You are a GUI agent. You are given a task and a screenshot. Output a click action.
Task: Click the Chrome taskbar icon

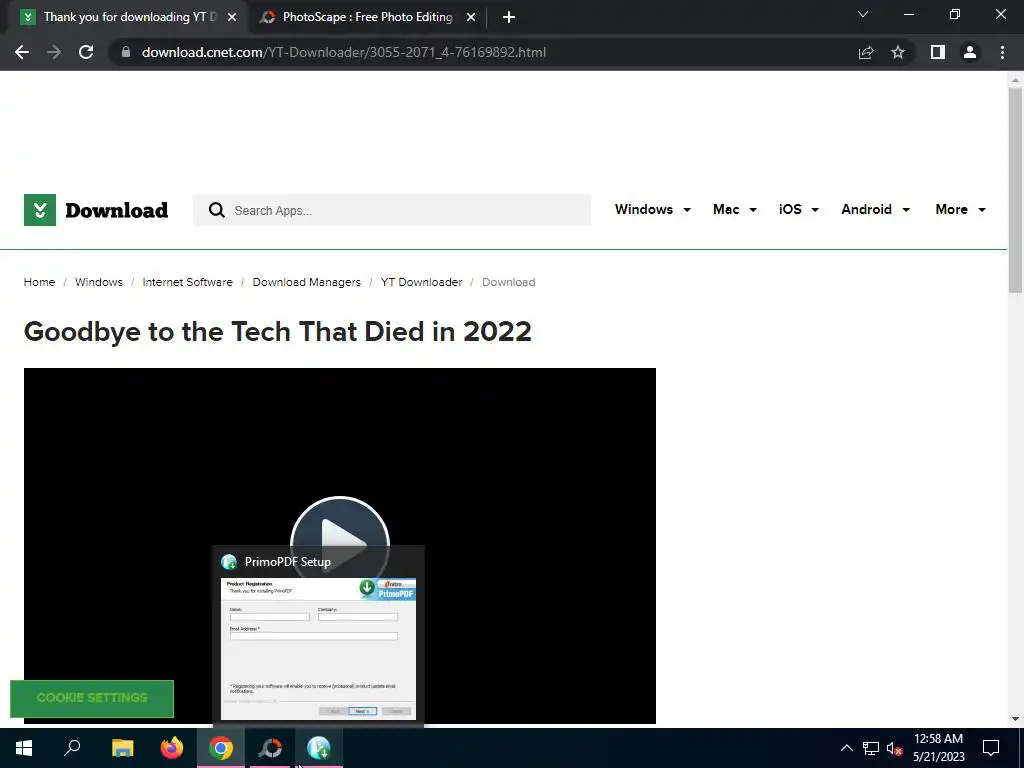(221, 748)
